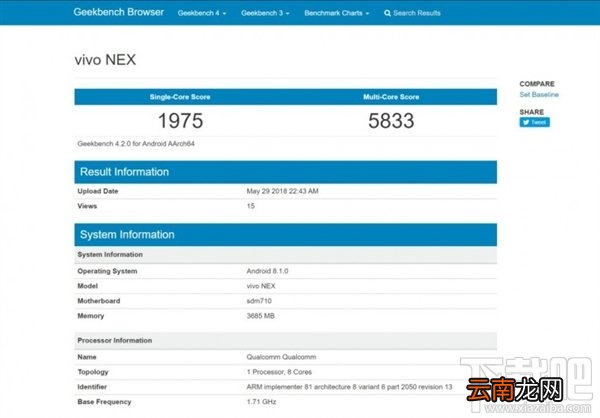Click the gray System Information subheader row
600x418 pixels.
point(285,255)
